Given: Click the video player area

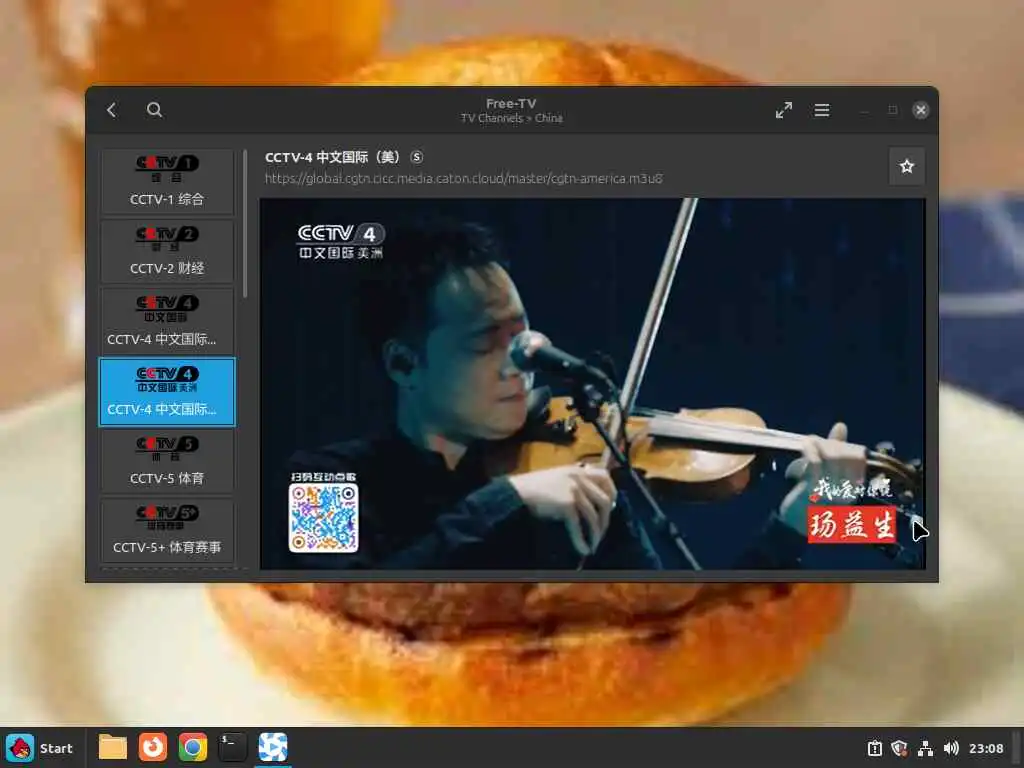Looking at the screenshot, I should (592, 383).
